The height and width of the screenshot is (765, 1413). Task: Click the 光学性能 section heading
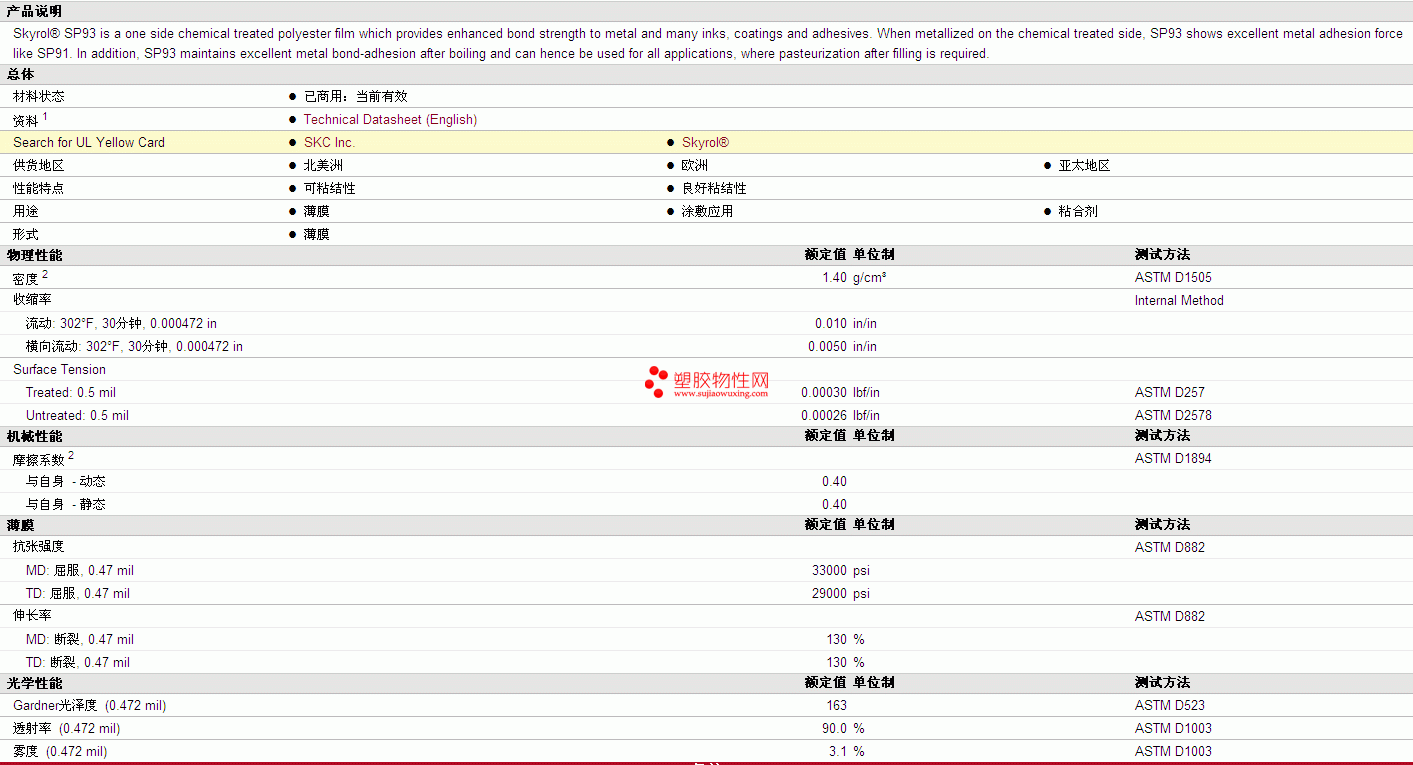point(34,683)
